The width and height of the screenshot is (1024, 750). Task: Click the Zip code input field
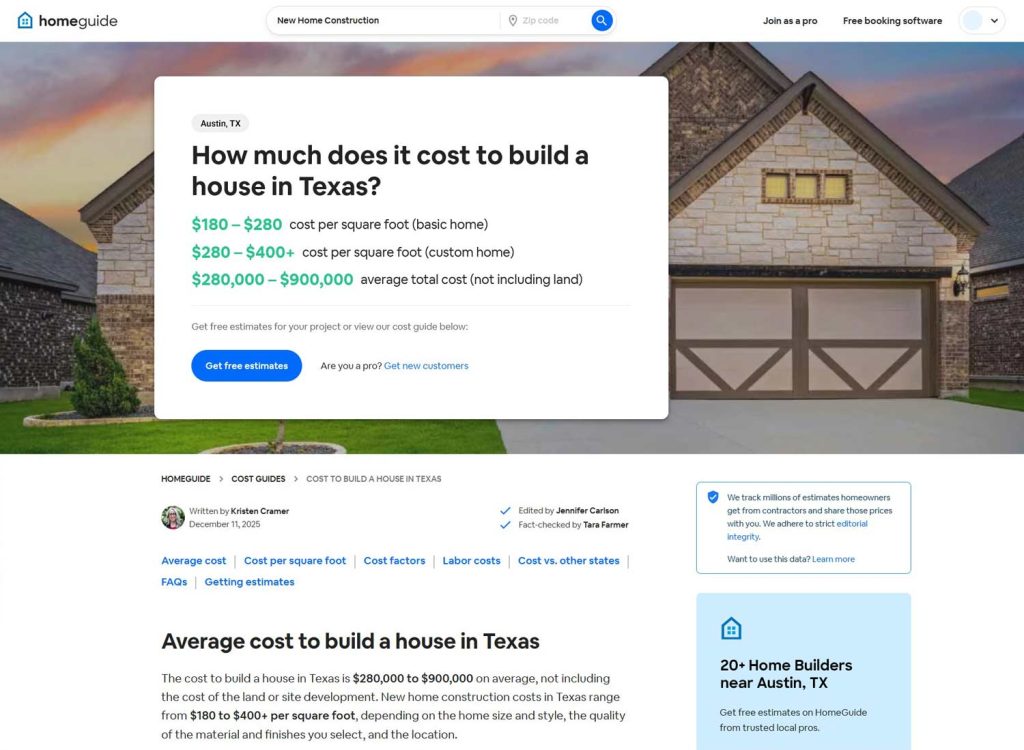point(550,20)
